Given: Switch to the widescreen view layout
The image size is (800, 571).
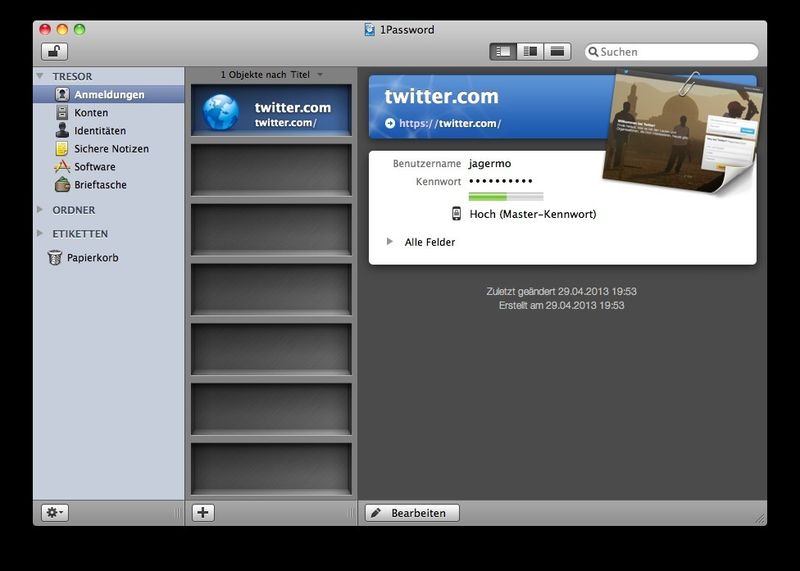Looking at the screenshot, I should (557, 52).
